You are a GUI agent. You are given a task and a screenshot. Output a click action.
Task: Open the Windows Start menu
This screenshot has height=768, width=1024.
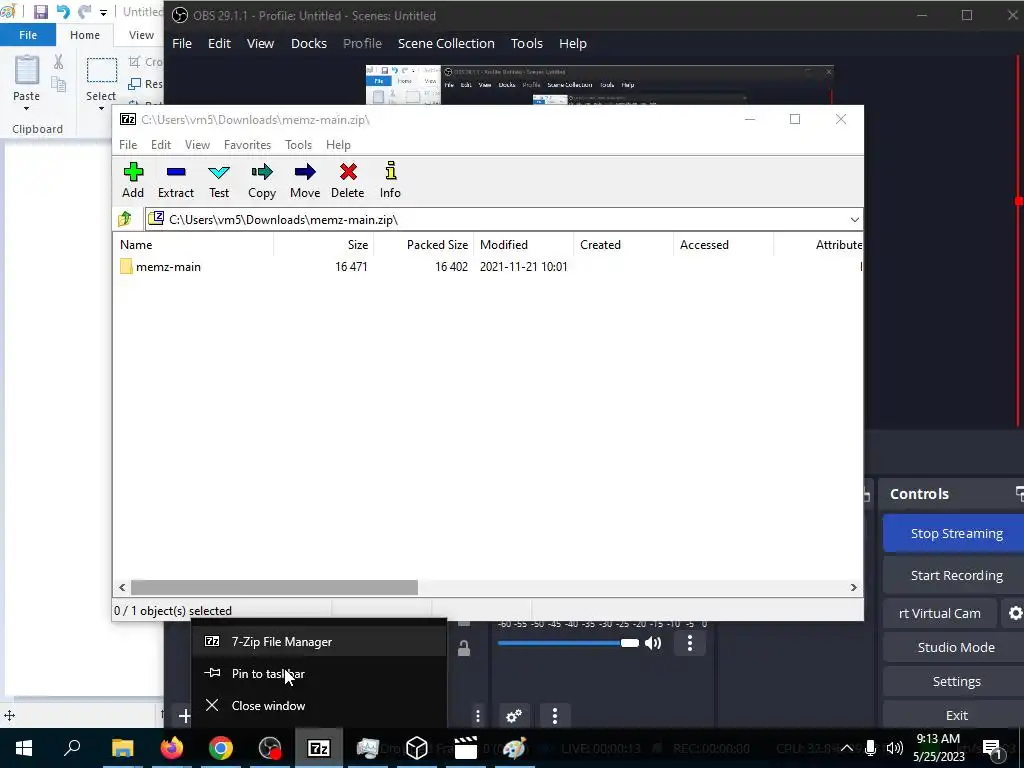24,748
